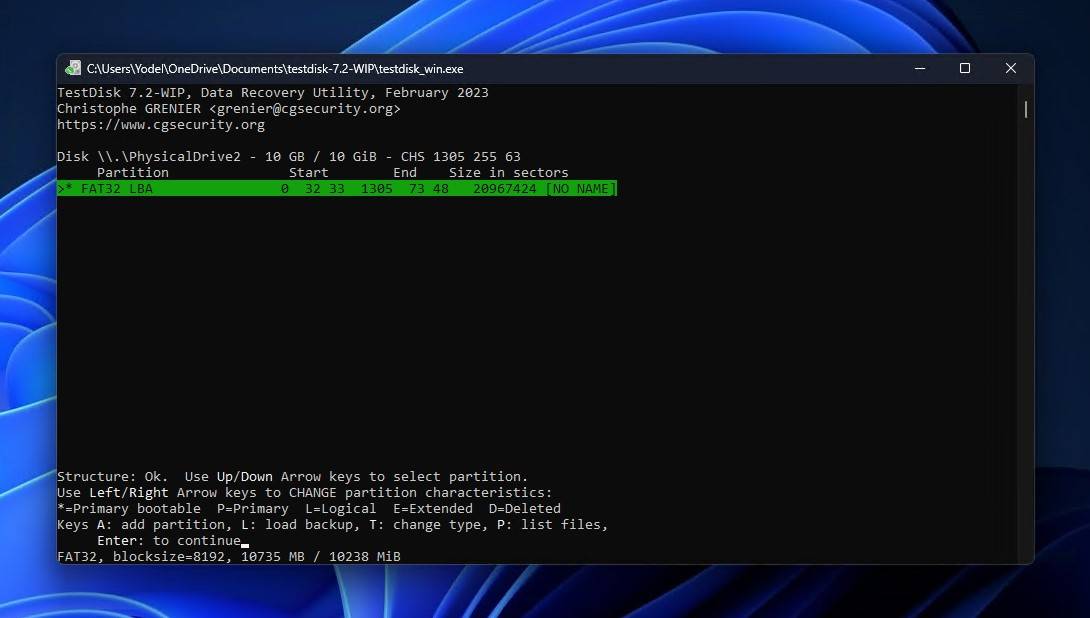Click the Disk \\.\PhysicalDrive2 info line

(288, 156)
